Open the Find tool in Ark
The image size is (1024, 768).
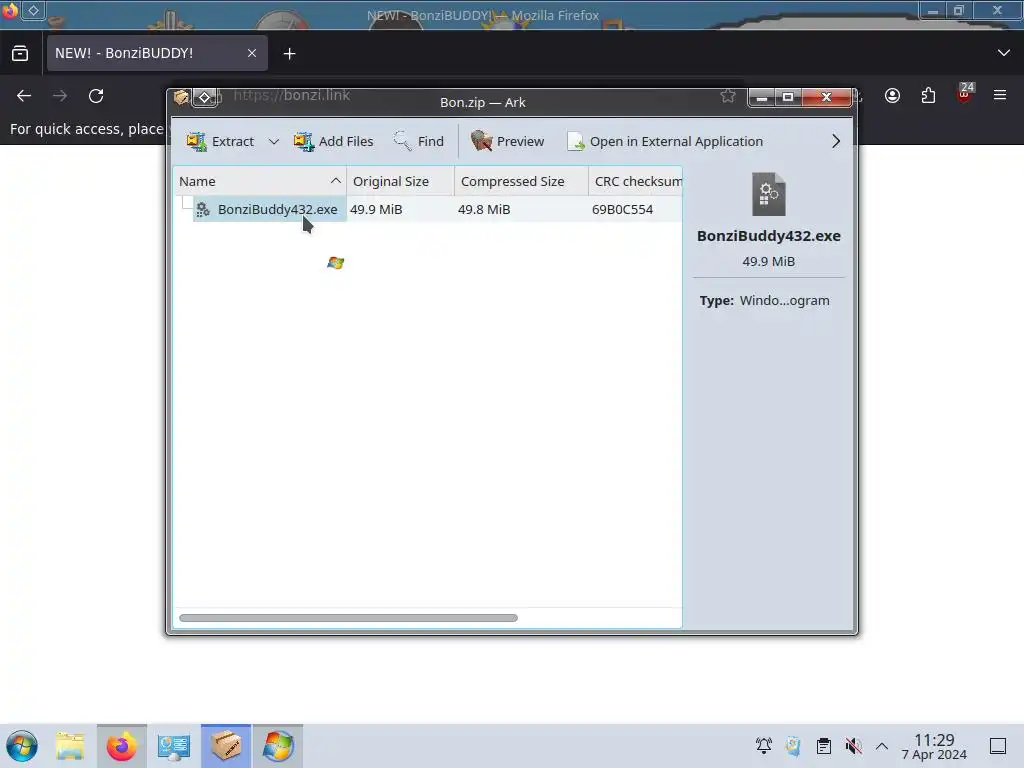tap(419, 141)
